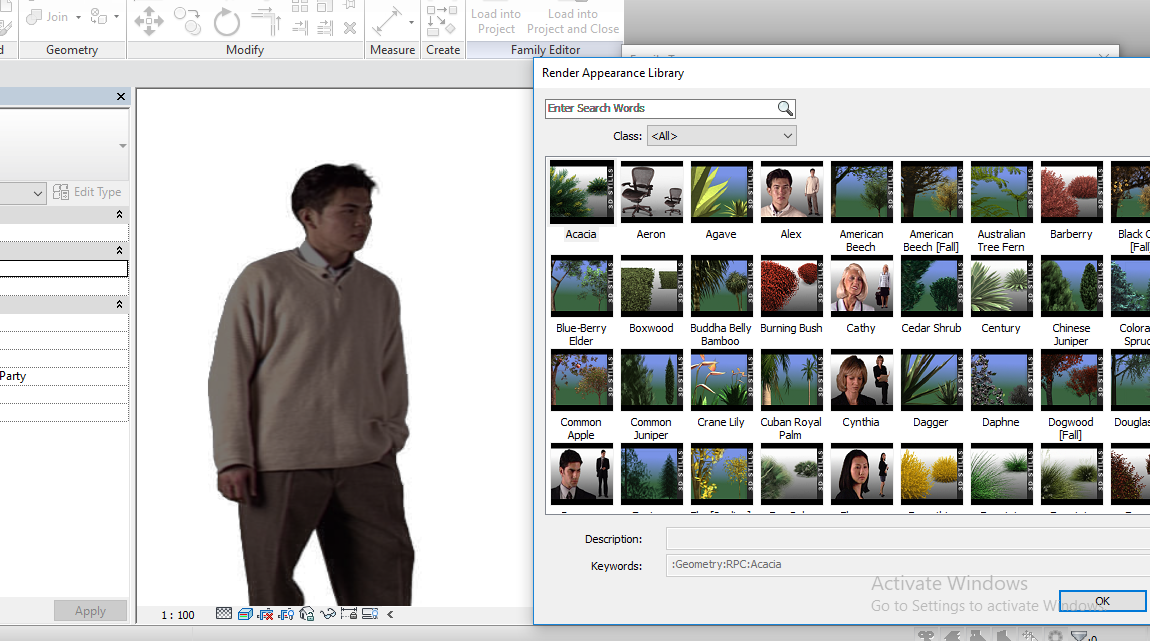Click the Delete tool in Modify panel
The image size is (1150, 641).
[349, 26]
